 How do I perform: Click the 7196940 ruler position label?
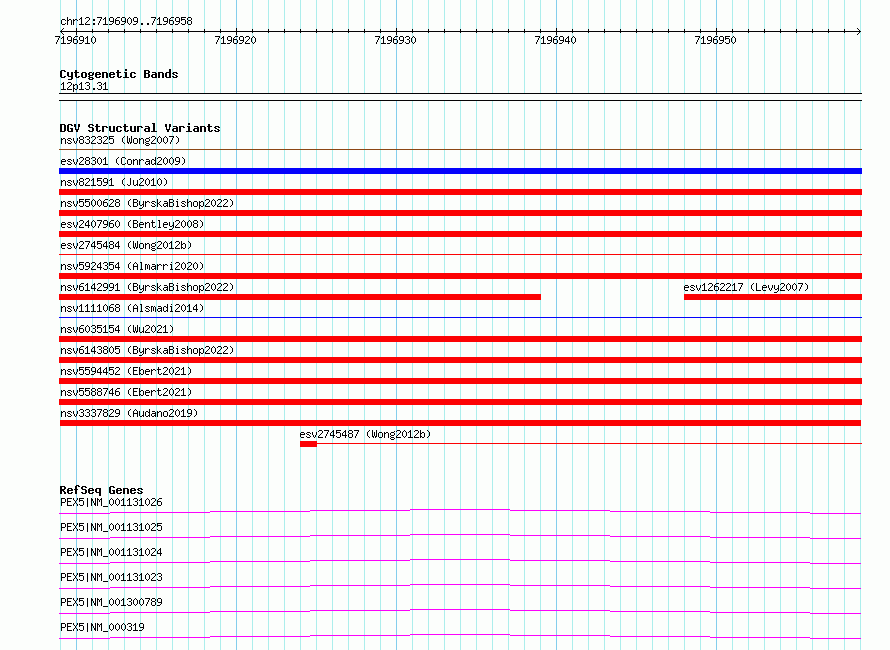[x=556, y=40]
